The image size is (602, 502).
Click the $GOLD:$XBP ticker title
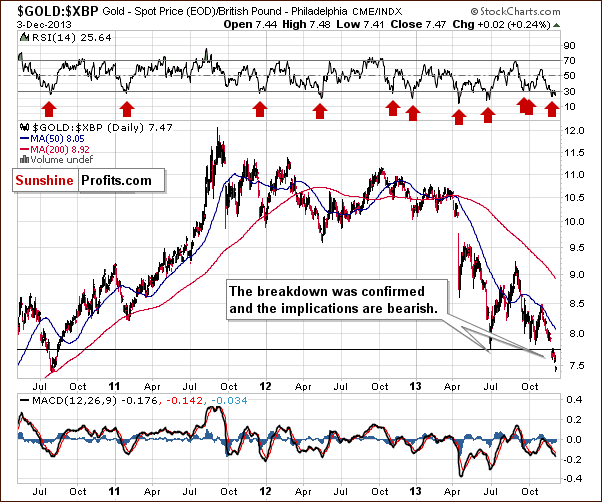click(x=58, y=12)
